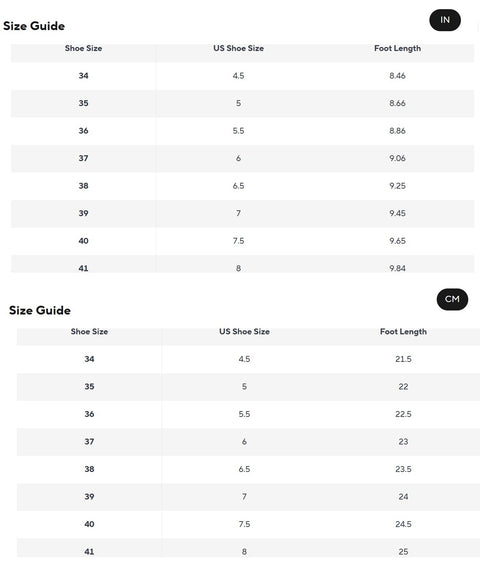Select shoe size 34 row in inches table
The height and width of the screenshot is (574, 480).
click(242, 76)
